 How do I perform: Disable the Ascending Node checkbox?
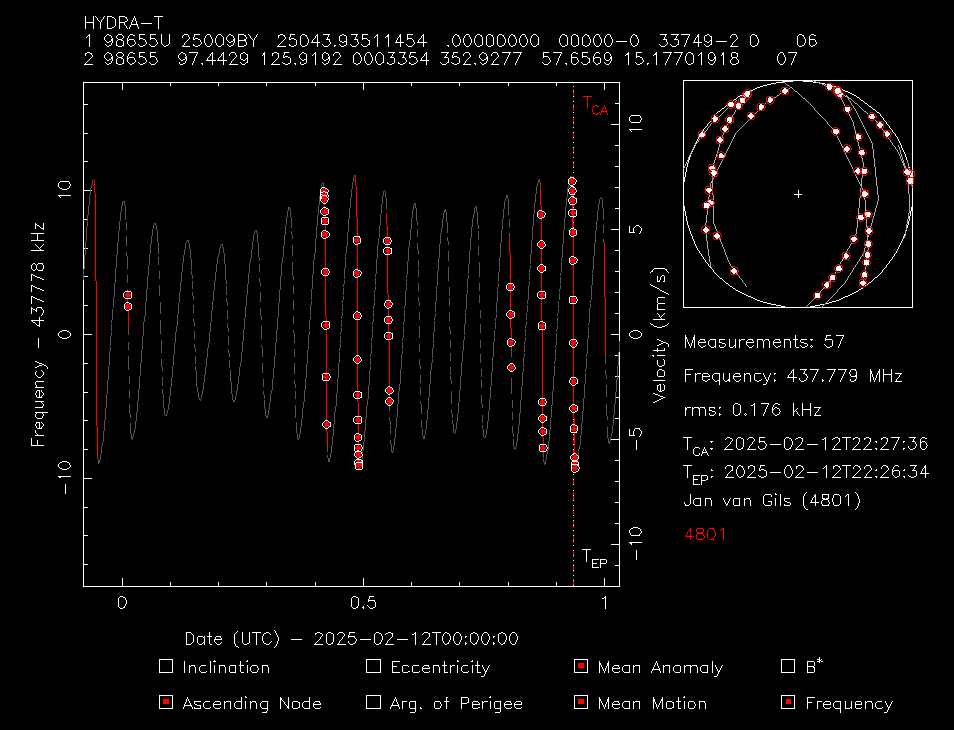(x=166, y=703)
